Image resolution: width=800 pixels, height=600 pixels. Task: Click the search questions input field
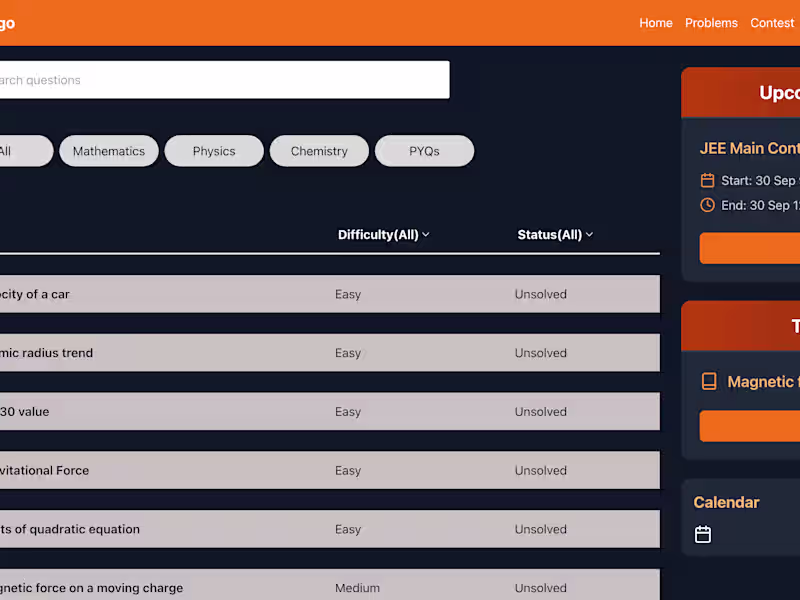(x=224, y=80)
